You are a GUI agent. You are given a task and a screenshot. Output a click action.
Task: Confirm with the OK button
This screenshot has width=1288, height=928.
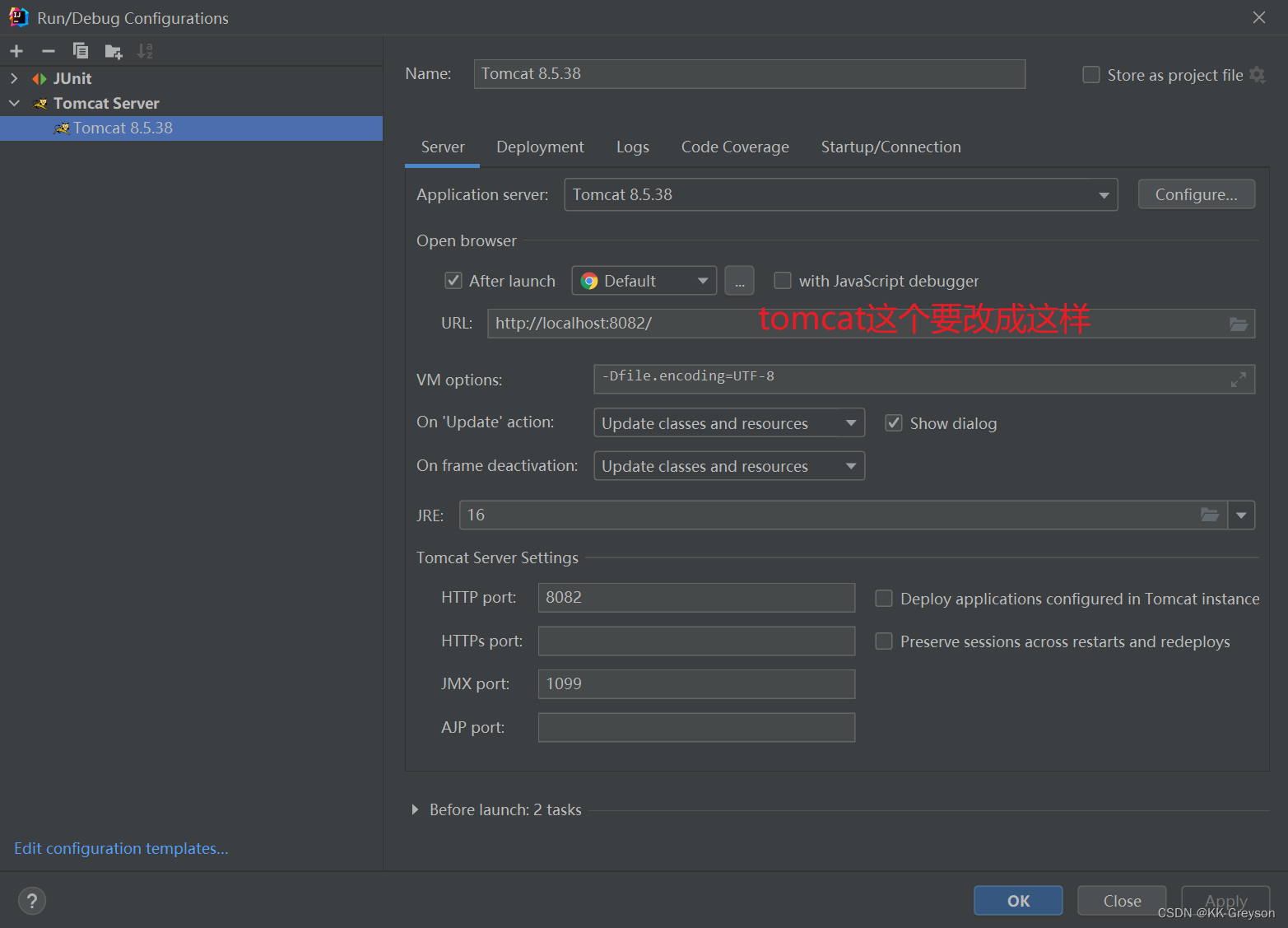[1018, 901]
